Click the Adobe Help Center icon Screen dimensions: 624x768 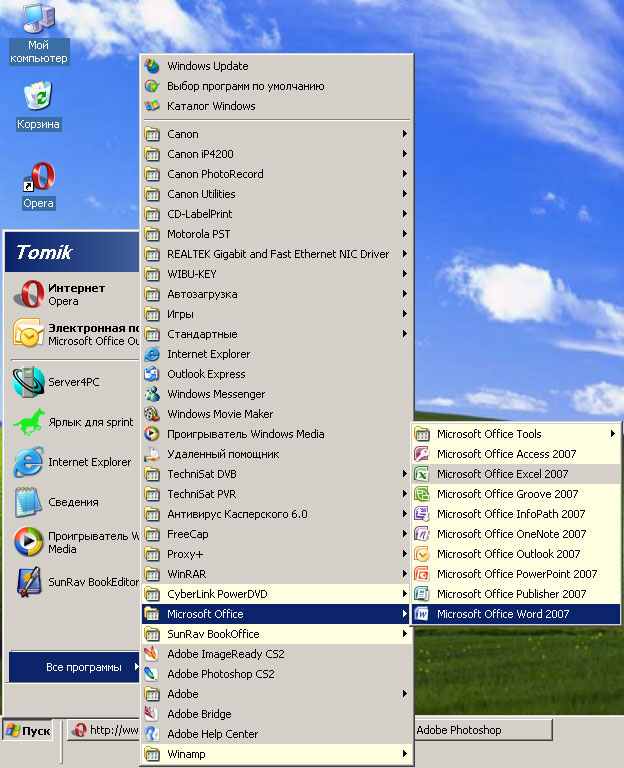pyautogui.click(x=152, y=734)
